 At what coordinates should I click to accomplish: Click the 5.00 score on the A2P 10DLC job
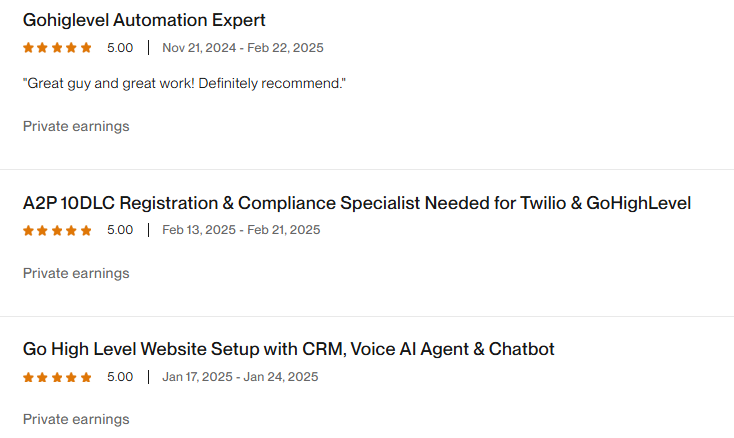coord(120,230)
